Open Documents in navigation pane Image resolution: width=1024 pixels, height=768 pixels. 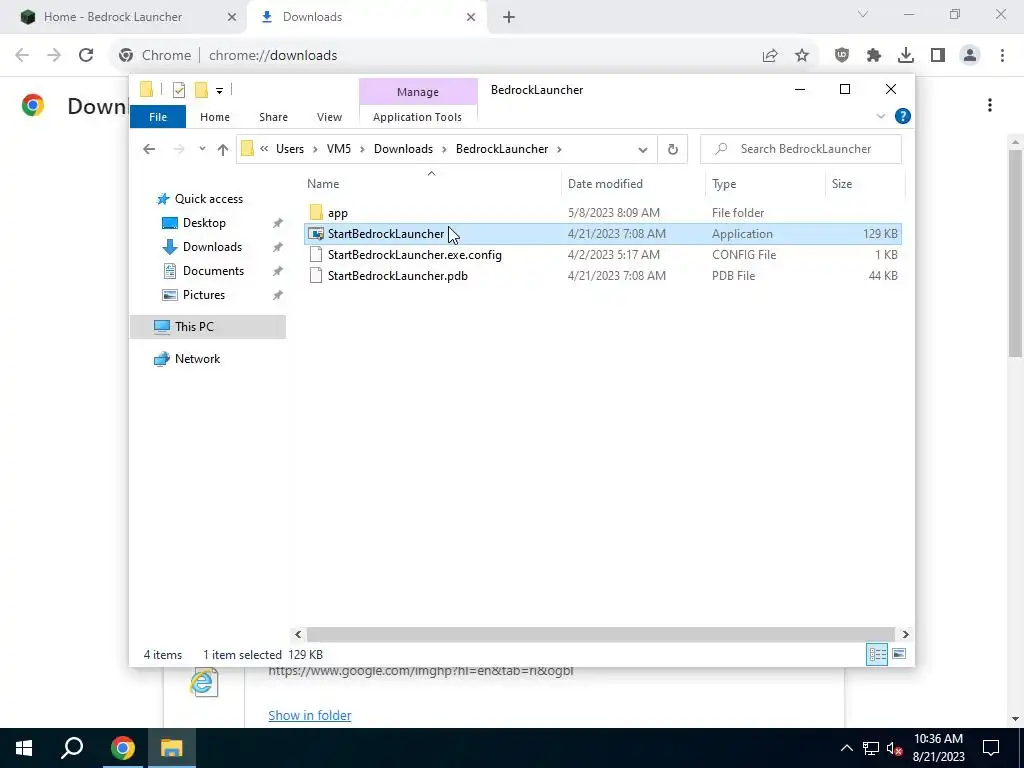pyautogui.click(x=213, y=271)
